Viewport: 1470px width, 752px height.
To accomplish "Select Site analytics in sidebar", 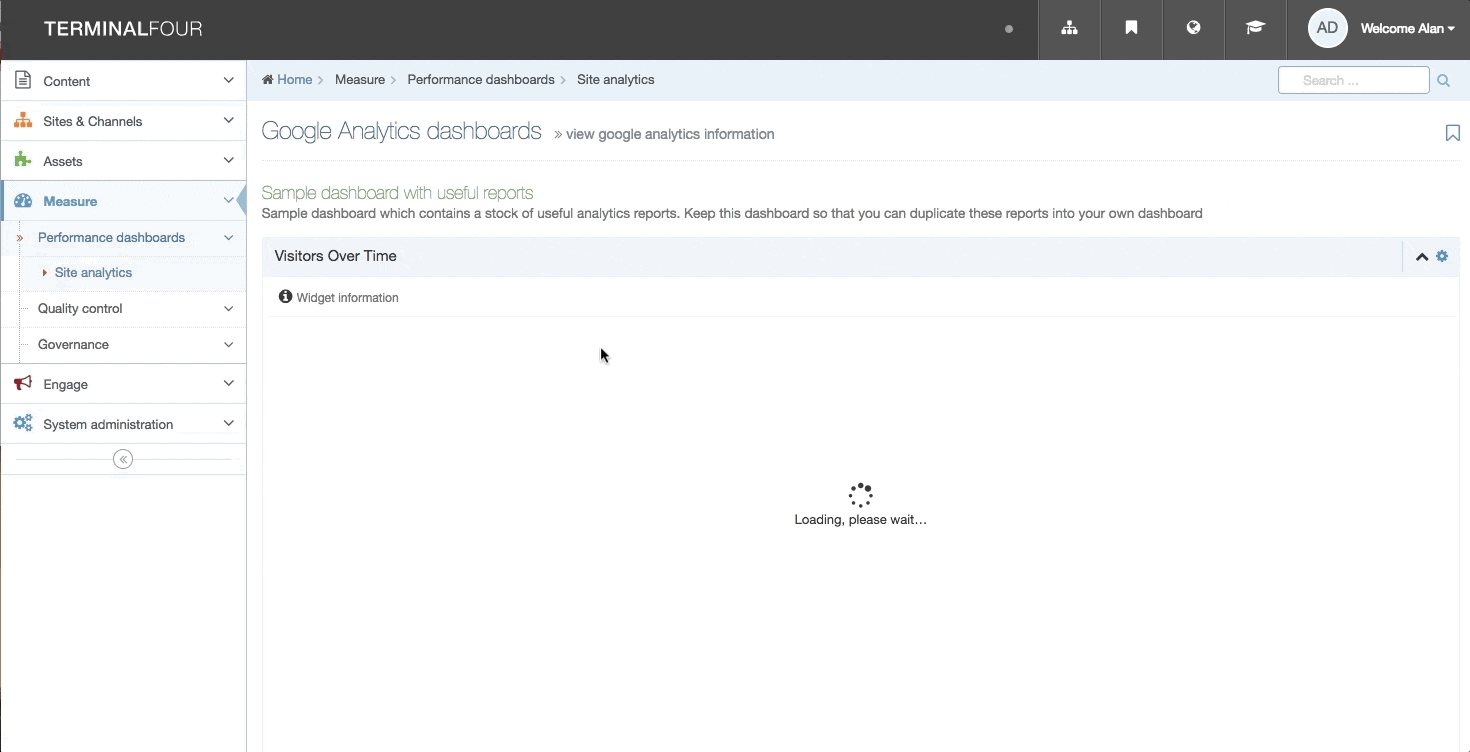I will click(93, 272).
